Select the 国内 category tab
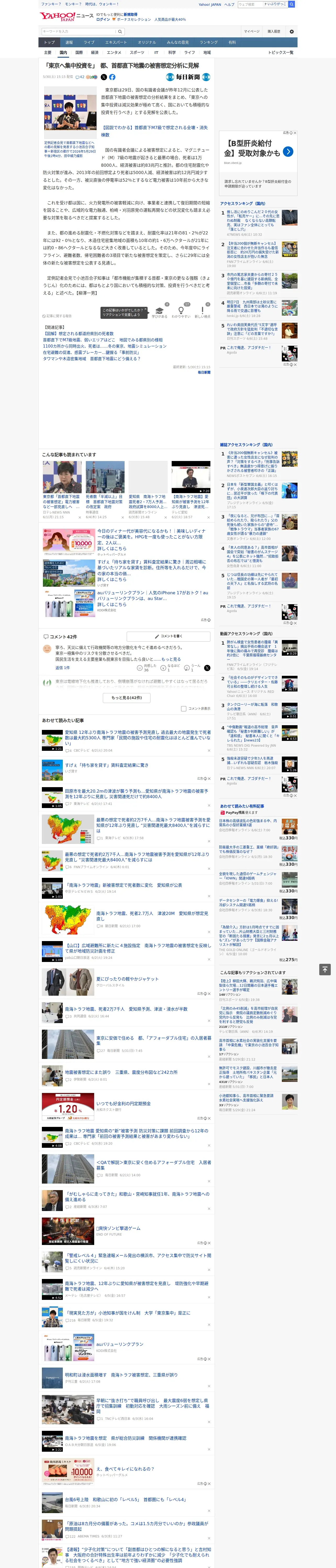The height and width of the screenshot is (1568, 336). pos(63,53)
